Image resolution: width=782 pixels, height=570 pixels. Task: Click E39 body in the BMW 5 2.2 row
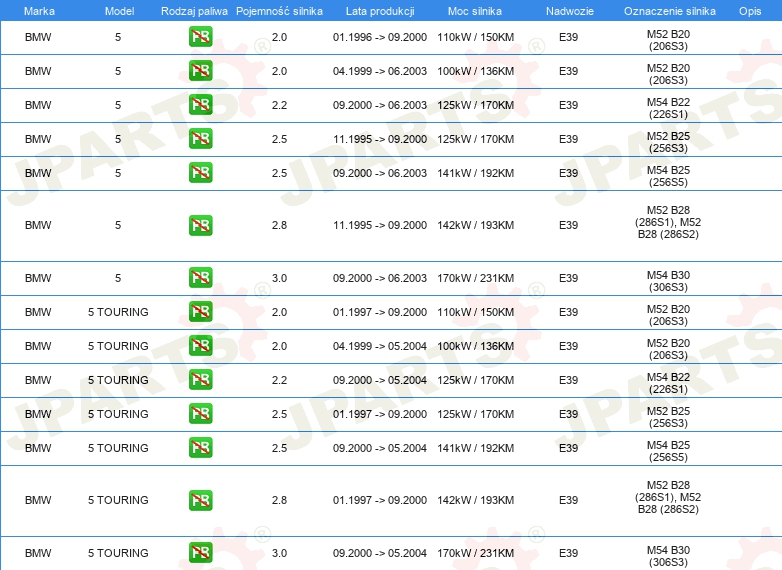click(x=569, y=105)
